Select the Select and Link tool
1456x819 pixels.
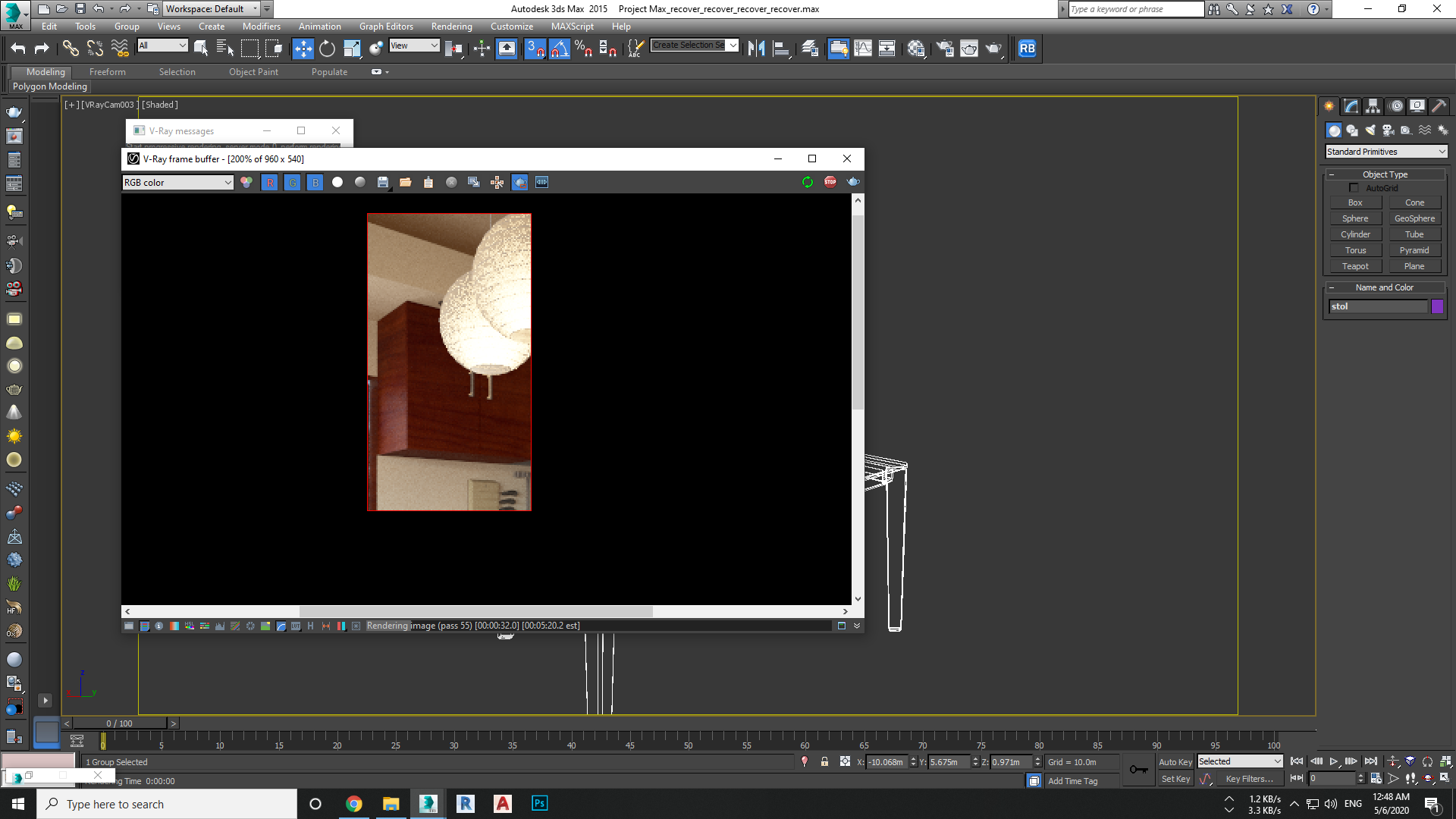pyautogui.click(x=71, y=49)
